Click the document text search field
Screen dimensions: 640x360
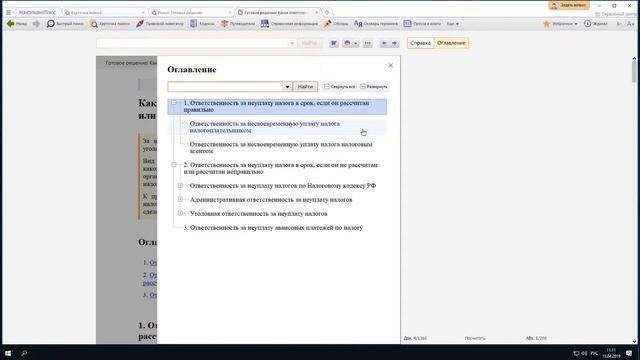[192, 43]
